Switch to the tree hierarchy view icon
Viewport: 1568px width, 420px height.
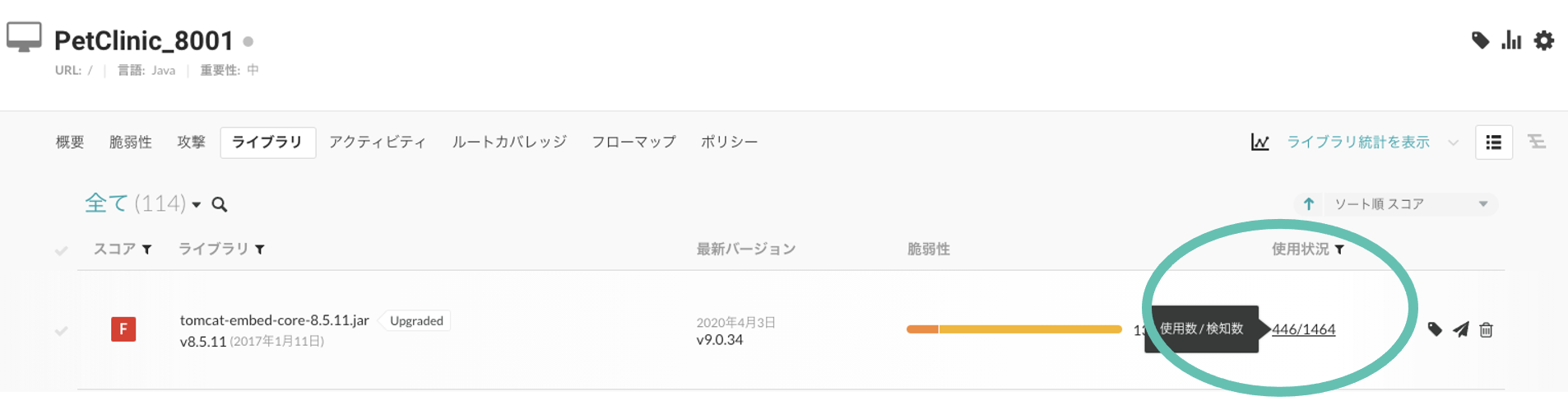point(1537,142)
